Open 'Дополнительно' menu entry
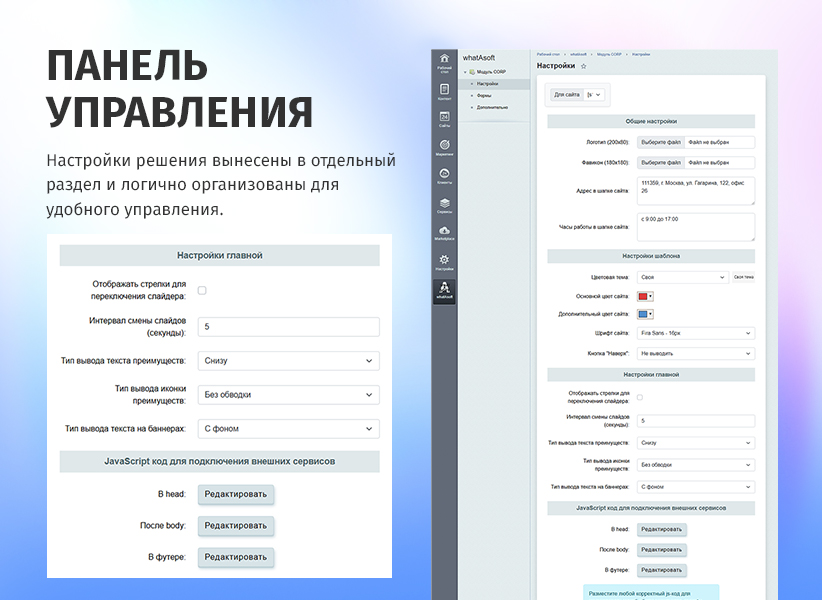 coord(492,107)
